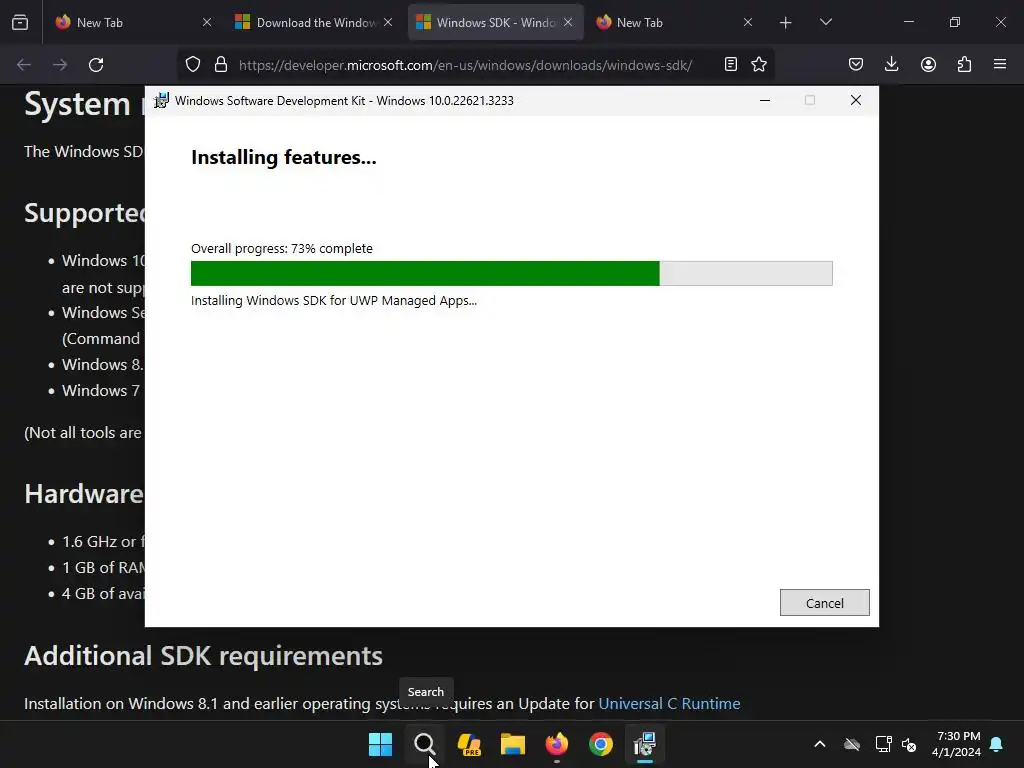1024x768 pixels.
Task: Launch Google Chrome from taskbar
Action: pos(601,744)
